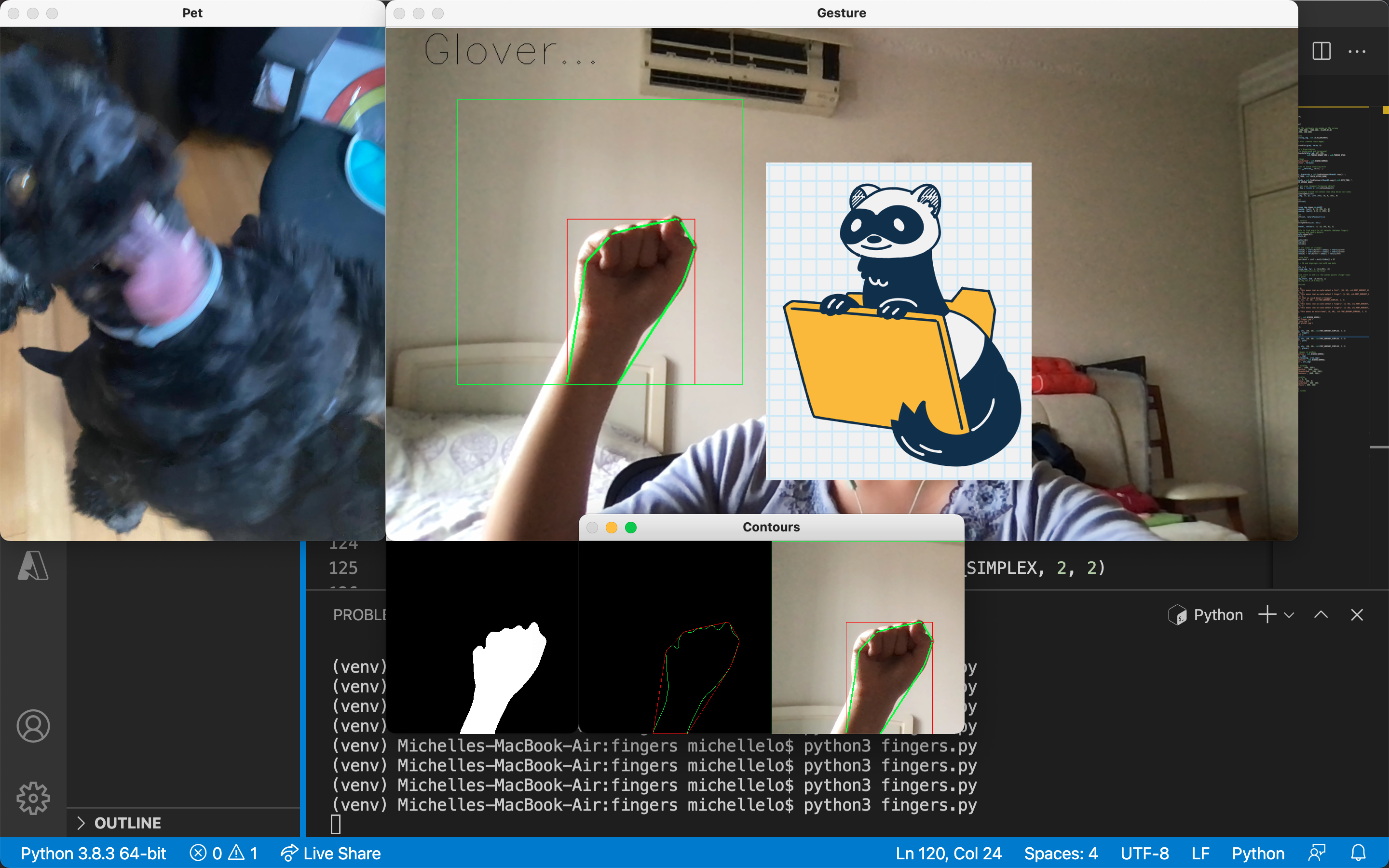Click the errors and warnings counter
This screenshot has width=1389, height=868.
coord(224,853)
